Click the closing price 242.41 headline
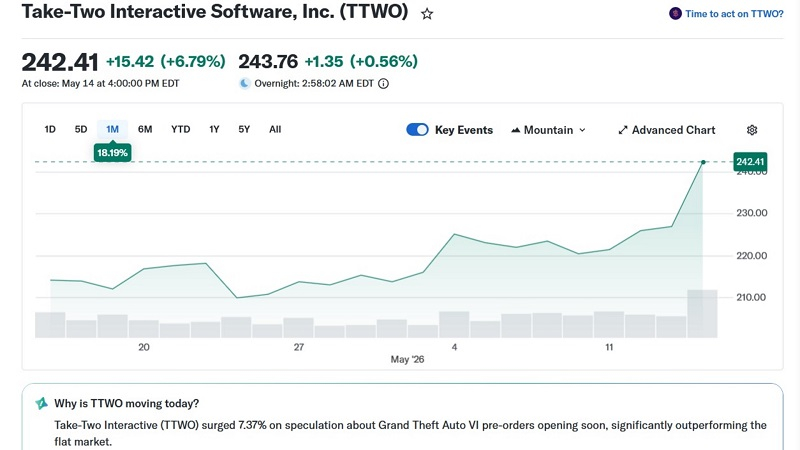This screenshot has width=800, height=450. pos(60,62)
